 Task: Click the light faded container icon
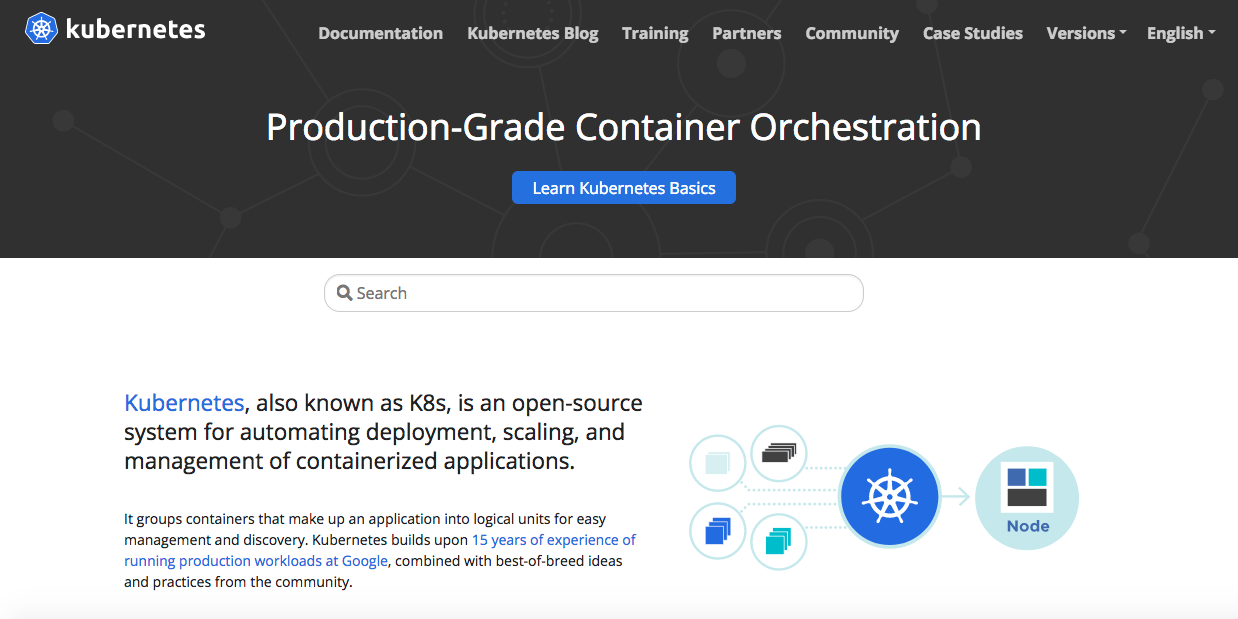tap(718, 463)
